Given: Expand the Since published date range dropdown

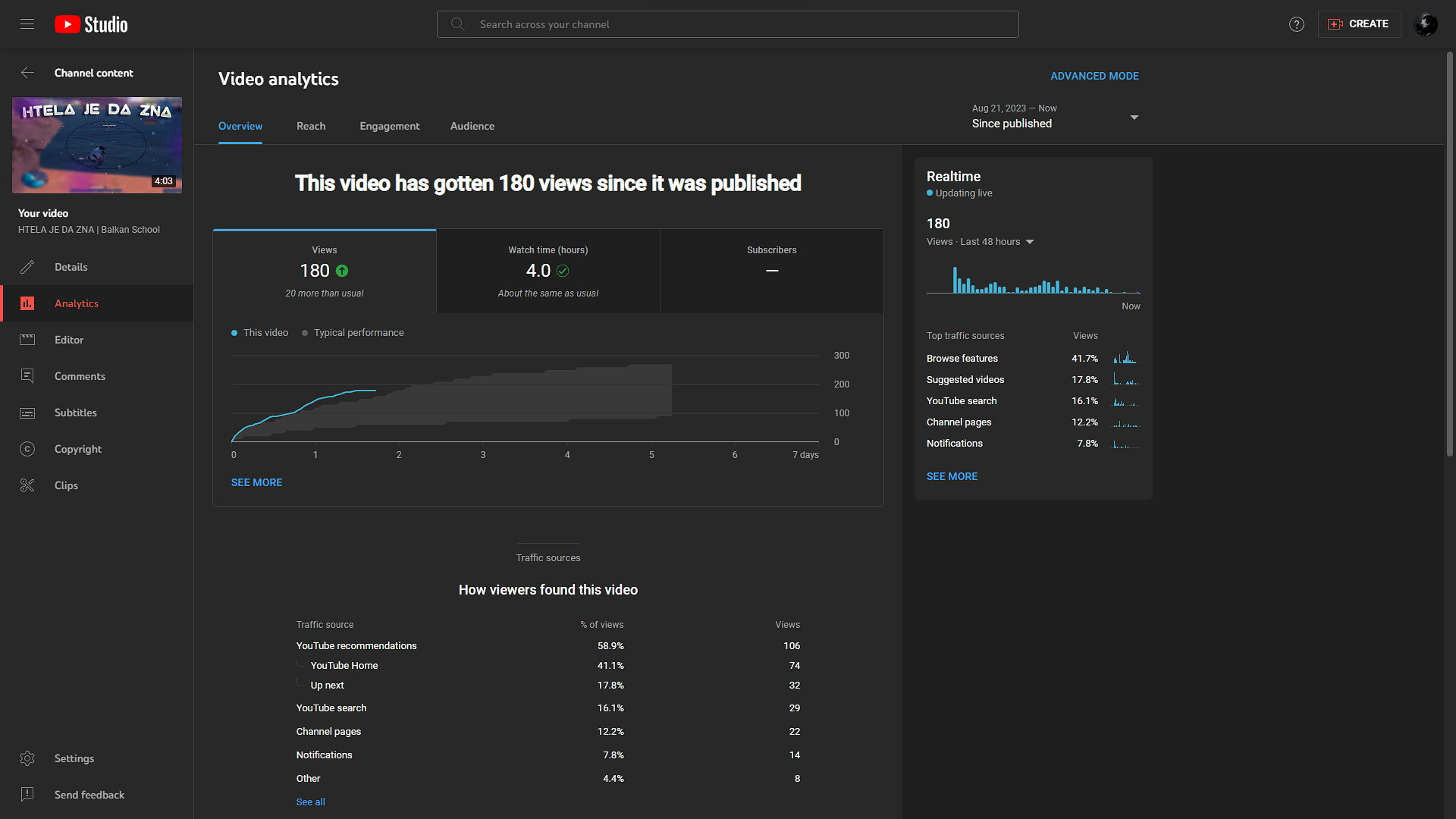Looking at the screenshot, I should 1056,117.
